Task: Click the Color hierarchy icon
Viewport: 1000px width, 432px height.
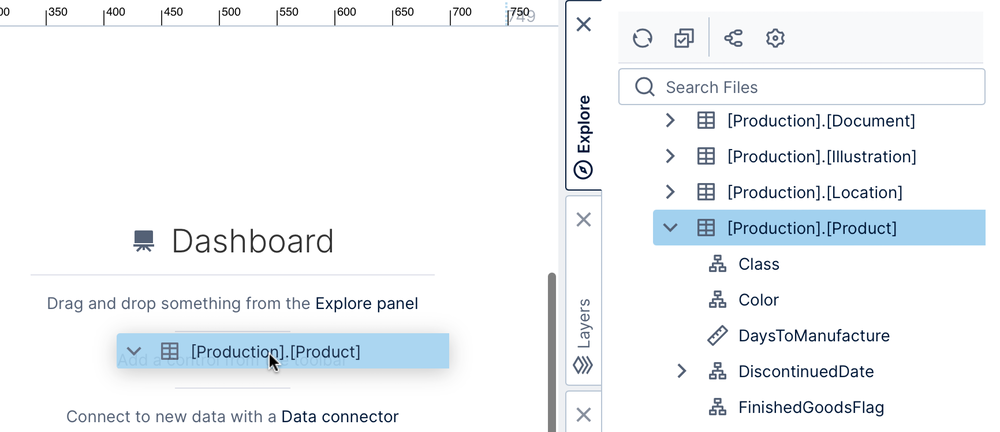Action: click(717, 300)
